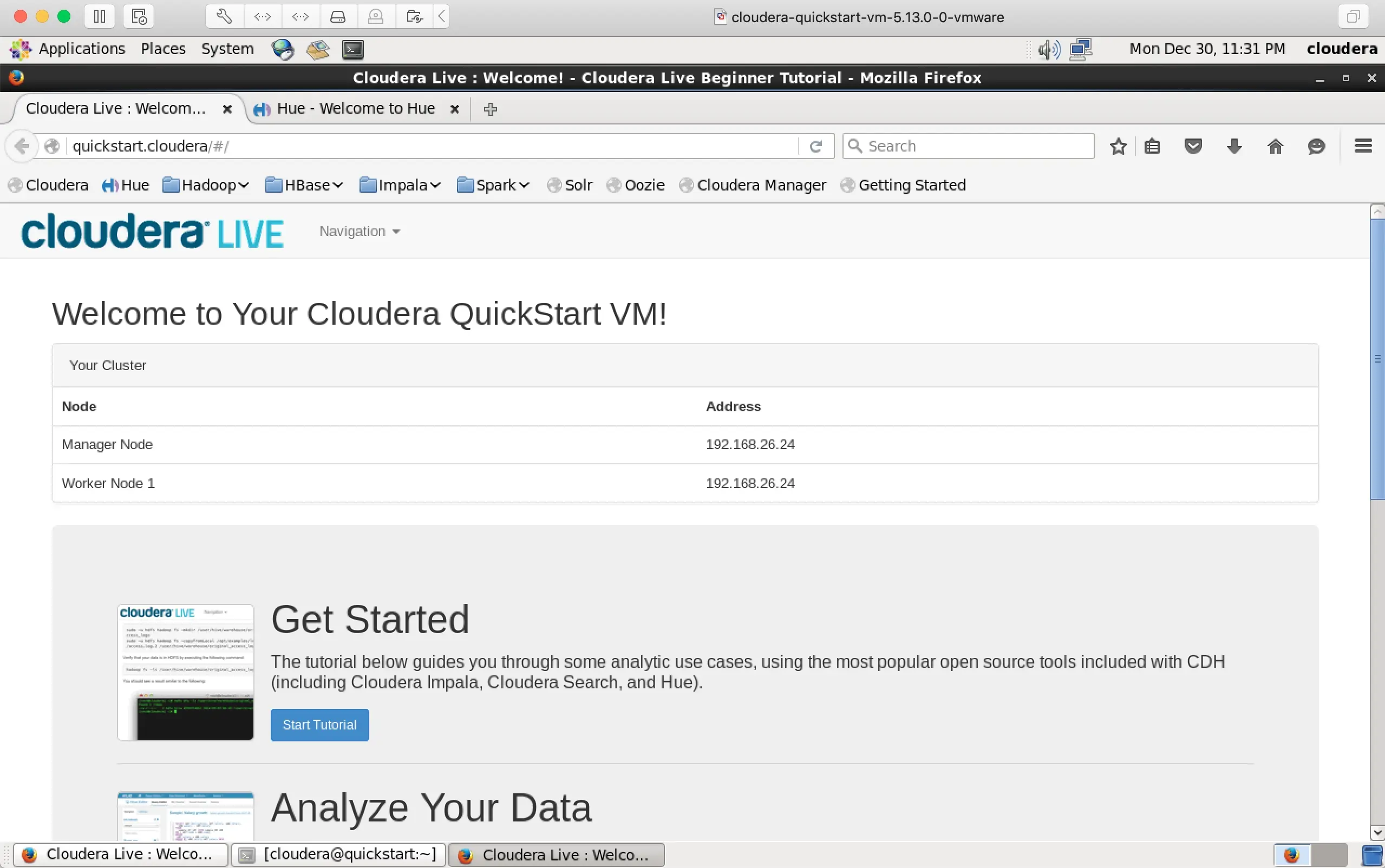Click the page's vertical scrollbar thumb
Screen dimensions: 1385x868
1377,359
